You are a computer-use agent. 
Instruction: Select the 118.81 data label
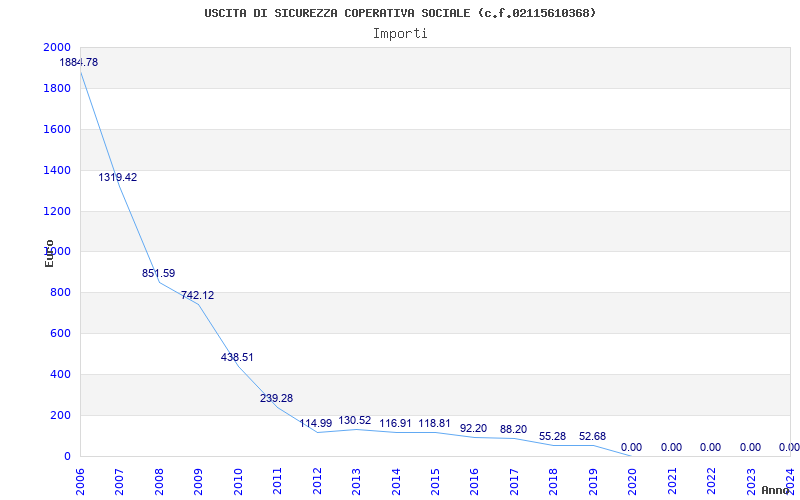(435, 423)
